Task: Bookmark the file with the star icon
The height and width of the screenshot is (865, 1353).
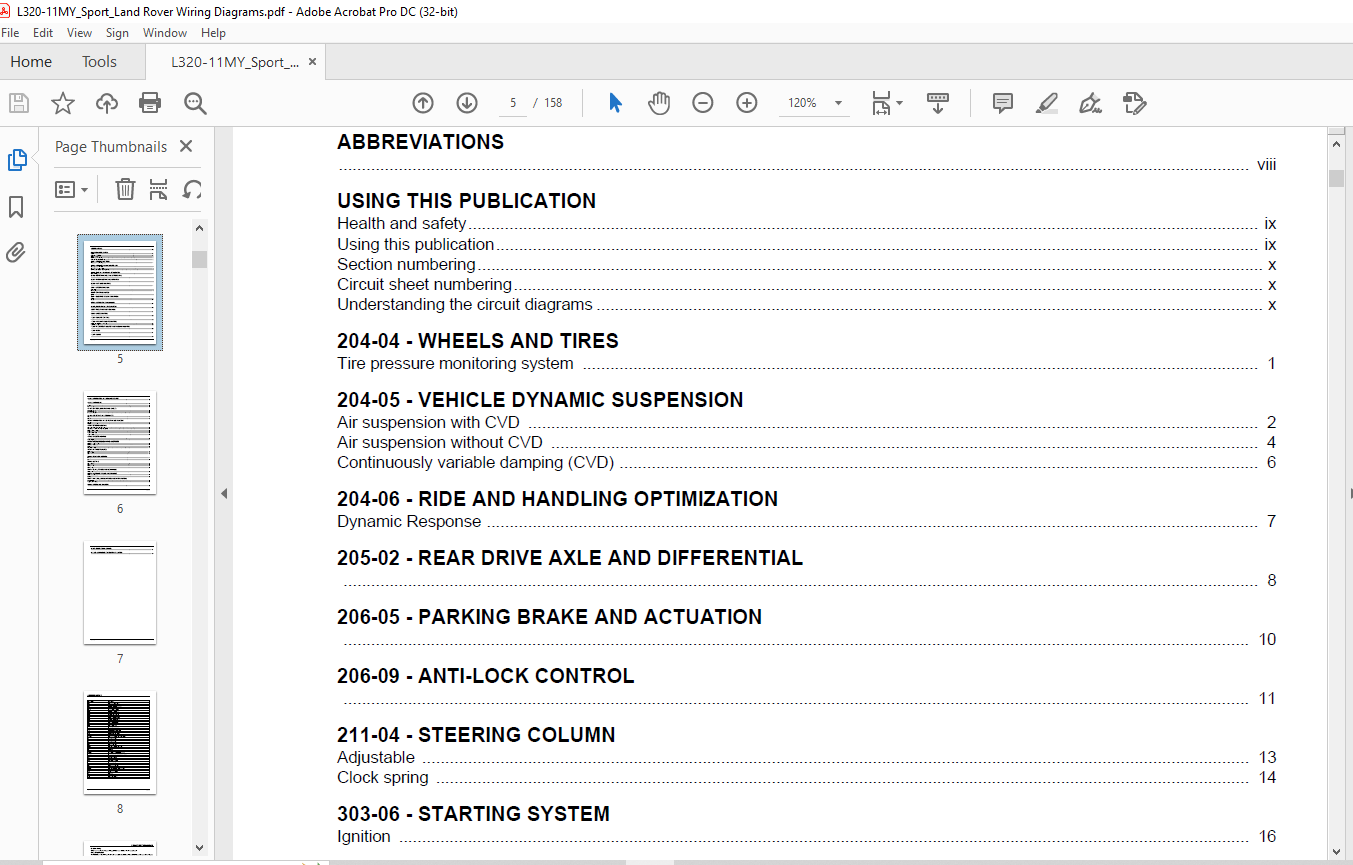Action: (63, 103)
